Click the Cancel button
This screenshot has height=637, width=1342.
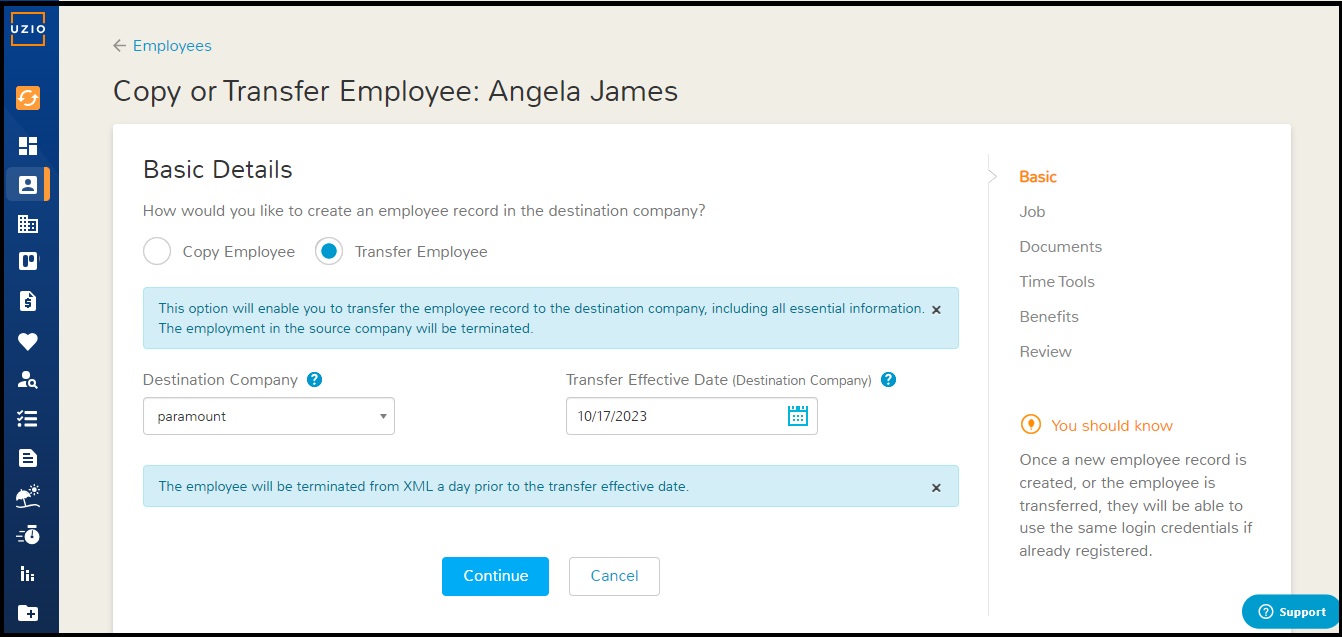614,576
